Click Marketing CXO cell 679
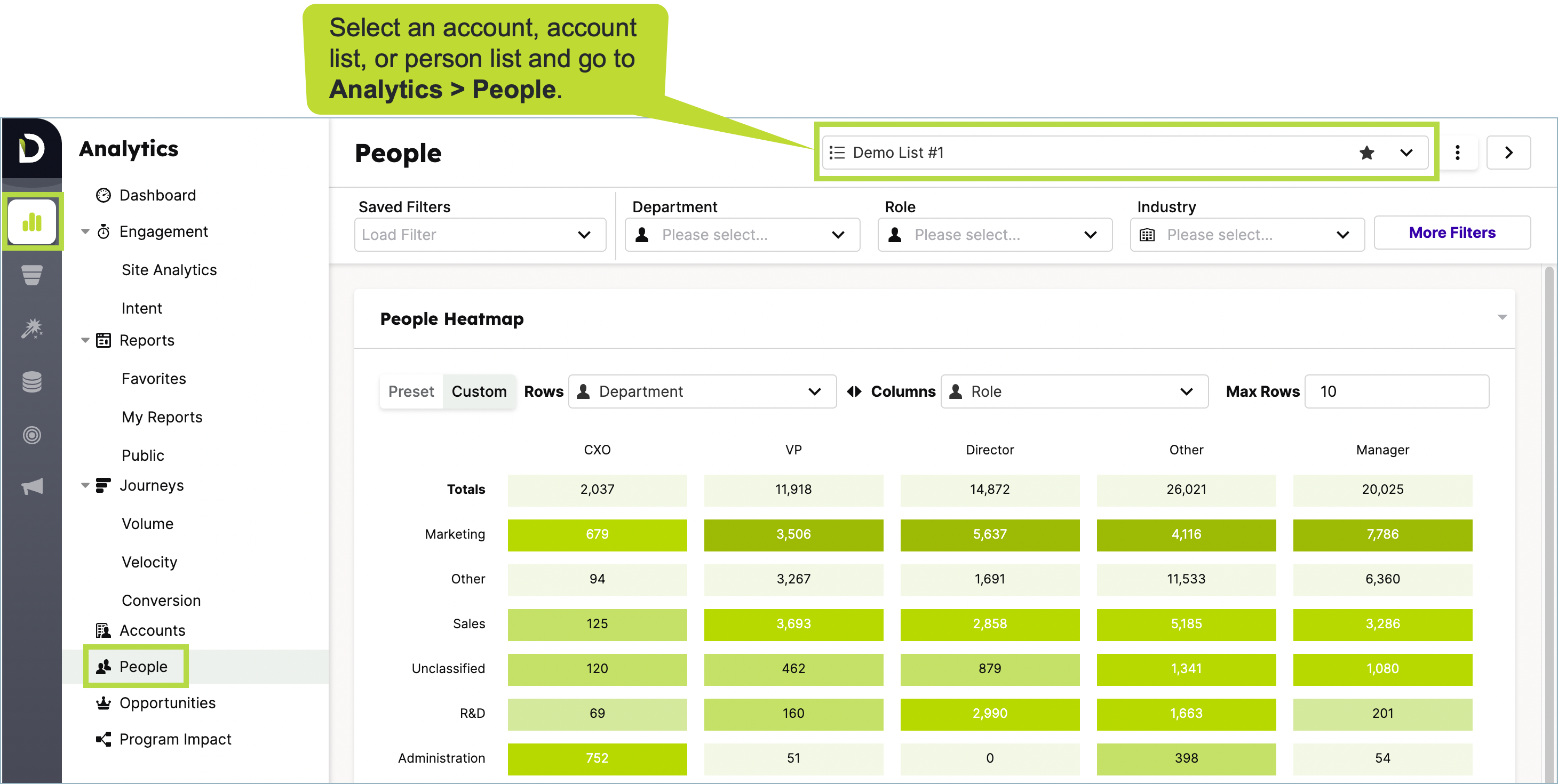1558x784 pixels. pyautogui.click(x=598, y=534)
